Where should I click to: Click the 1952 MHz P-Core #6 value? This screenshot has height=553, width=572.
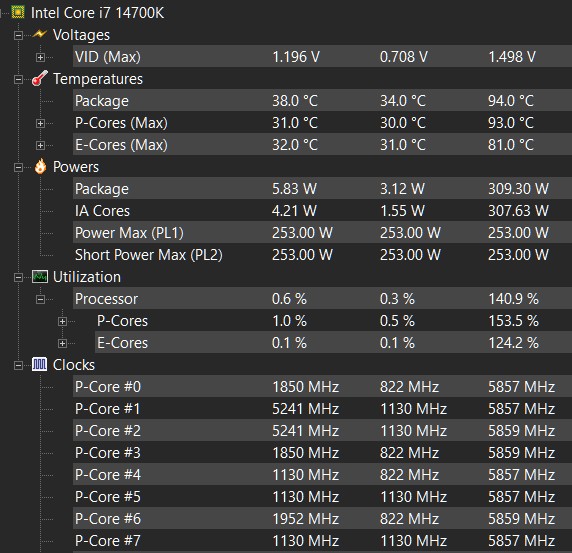pos(306,518)
